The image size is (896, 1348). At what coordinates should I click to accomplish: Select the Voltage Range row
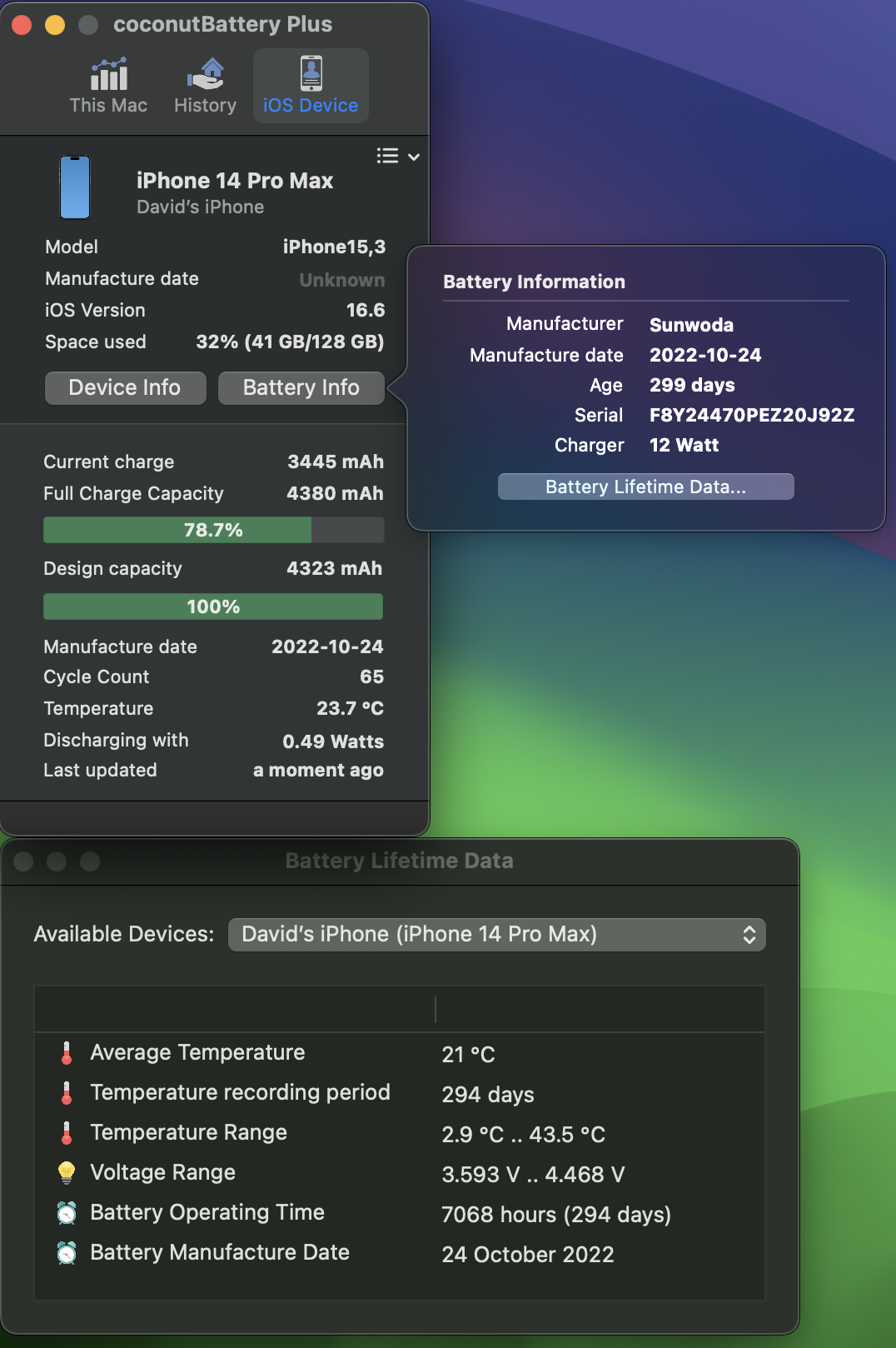[x=400, y=1173]
